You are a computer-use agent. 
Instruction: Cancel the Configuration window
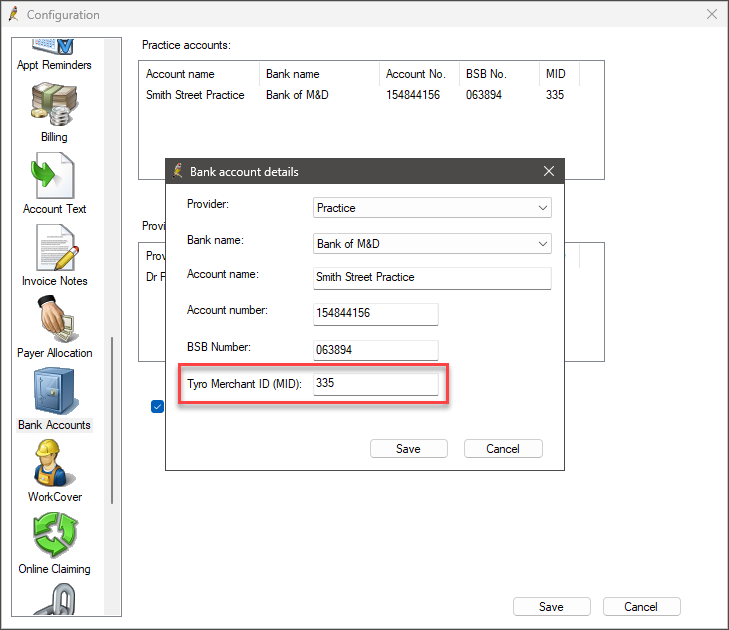point(641,607)
